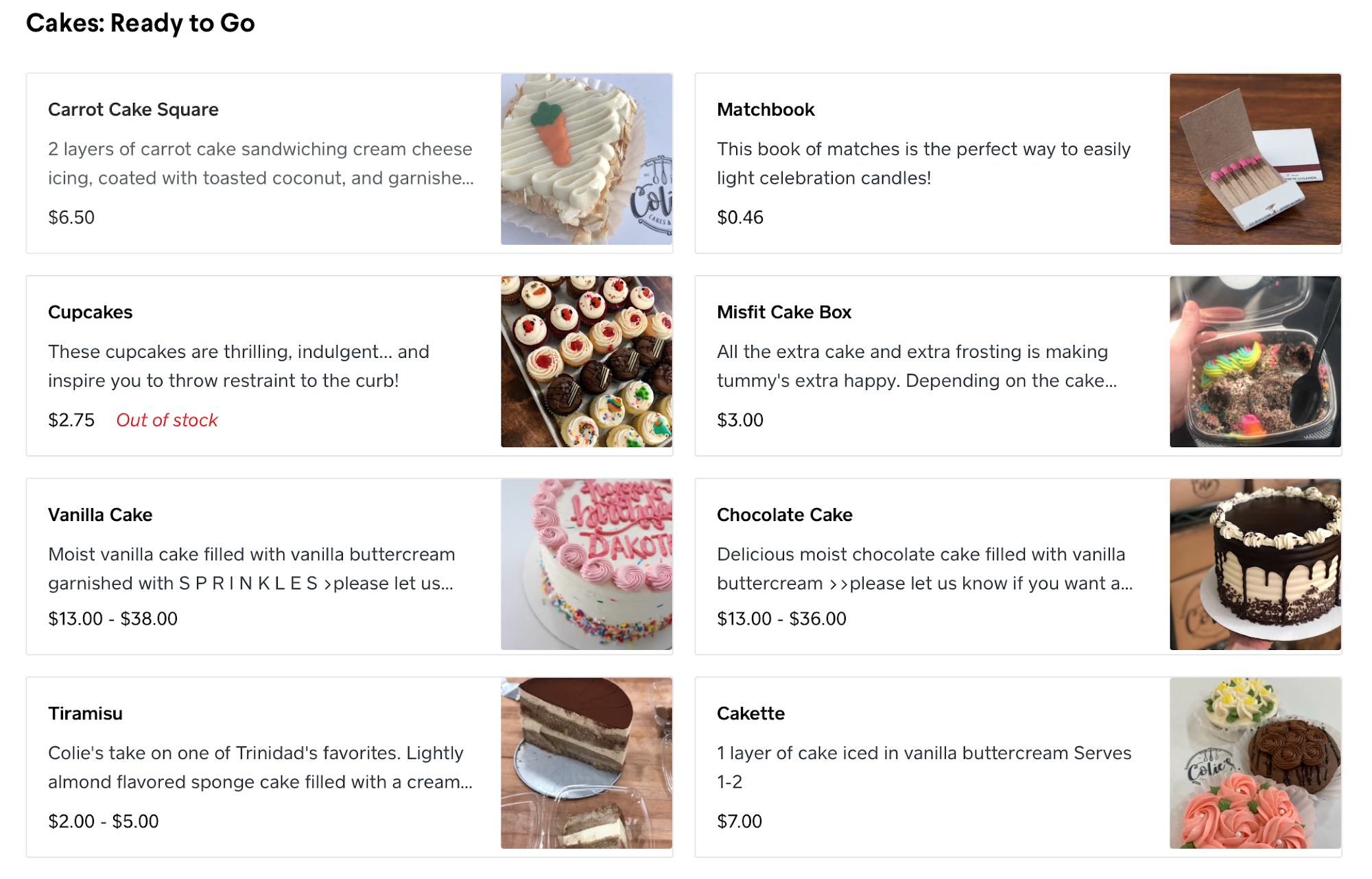The width and height of the screenshot is (1372, 879).
Task: Open the Cupcakes tray photo
Action: 586,362
